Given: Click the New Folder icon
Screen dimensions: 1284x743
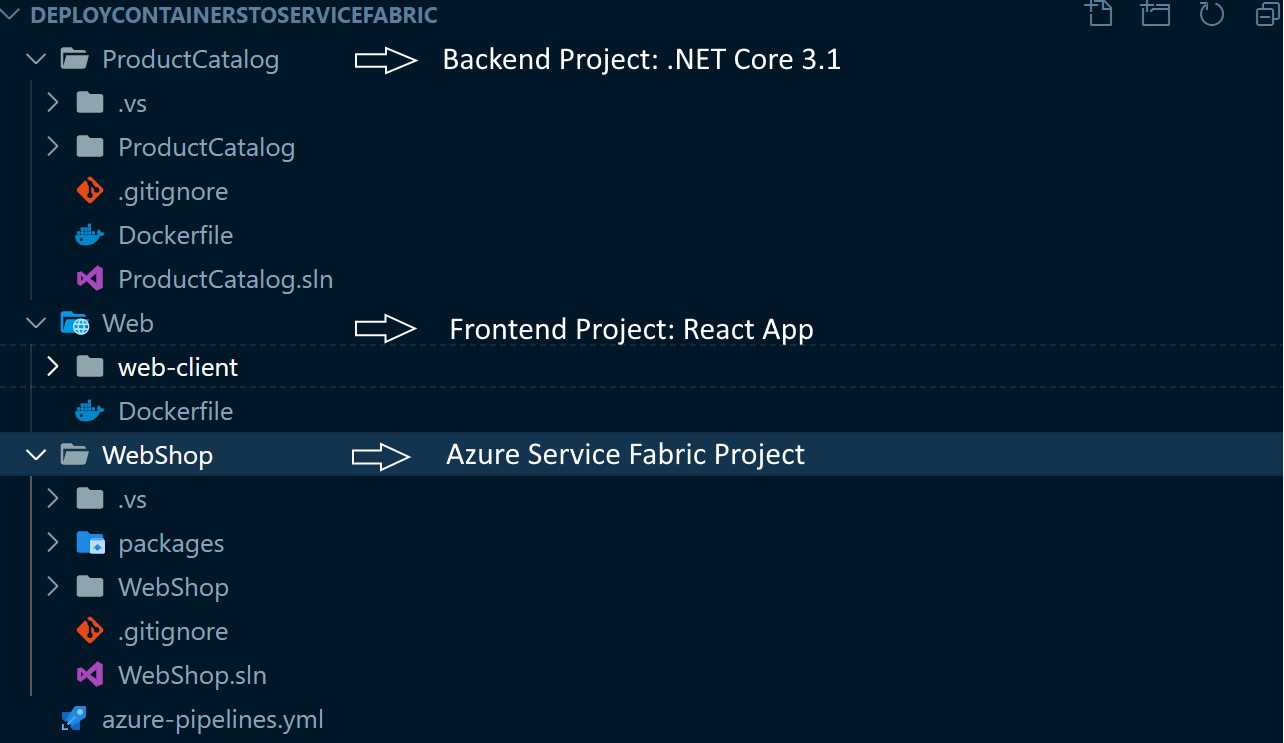Looking at the screenshot, I should coord(1154,15).
